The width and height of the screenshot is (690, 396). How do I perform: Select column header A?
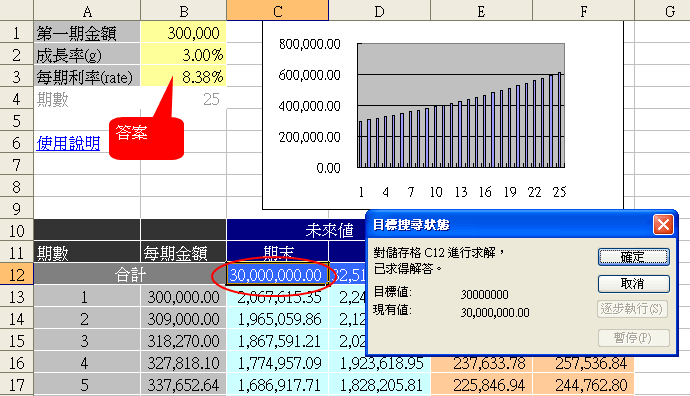87,10
